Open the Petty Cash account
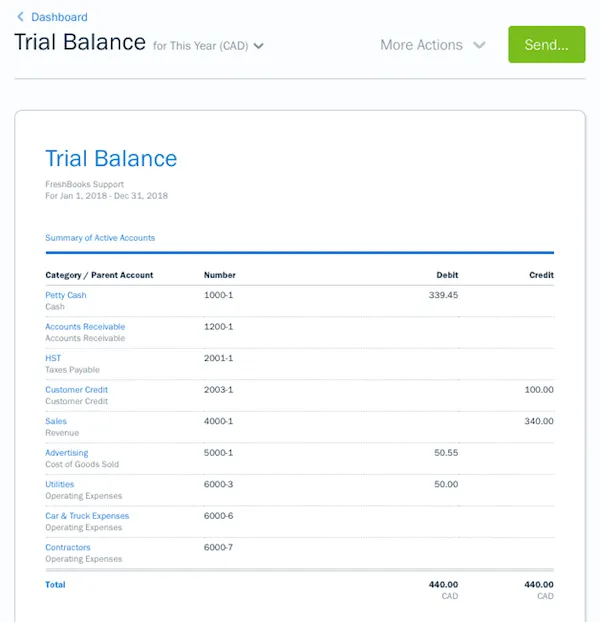This screenshot has height=622, width=600. point(66,295)
